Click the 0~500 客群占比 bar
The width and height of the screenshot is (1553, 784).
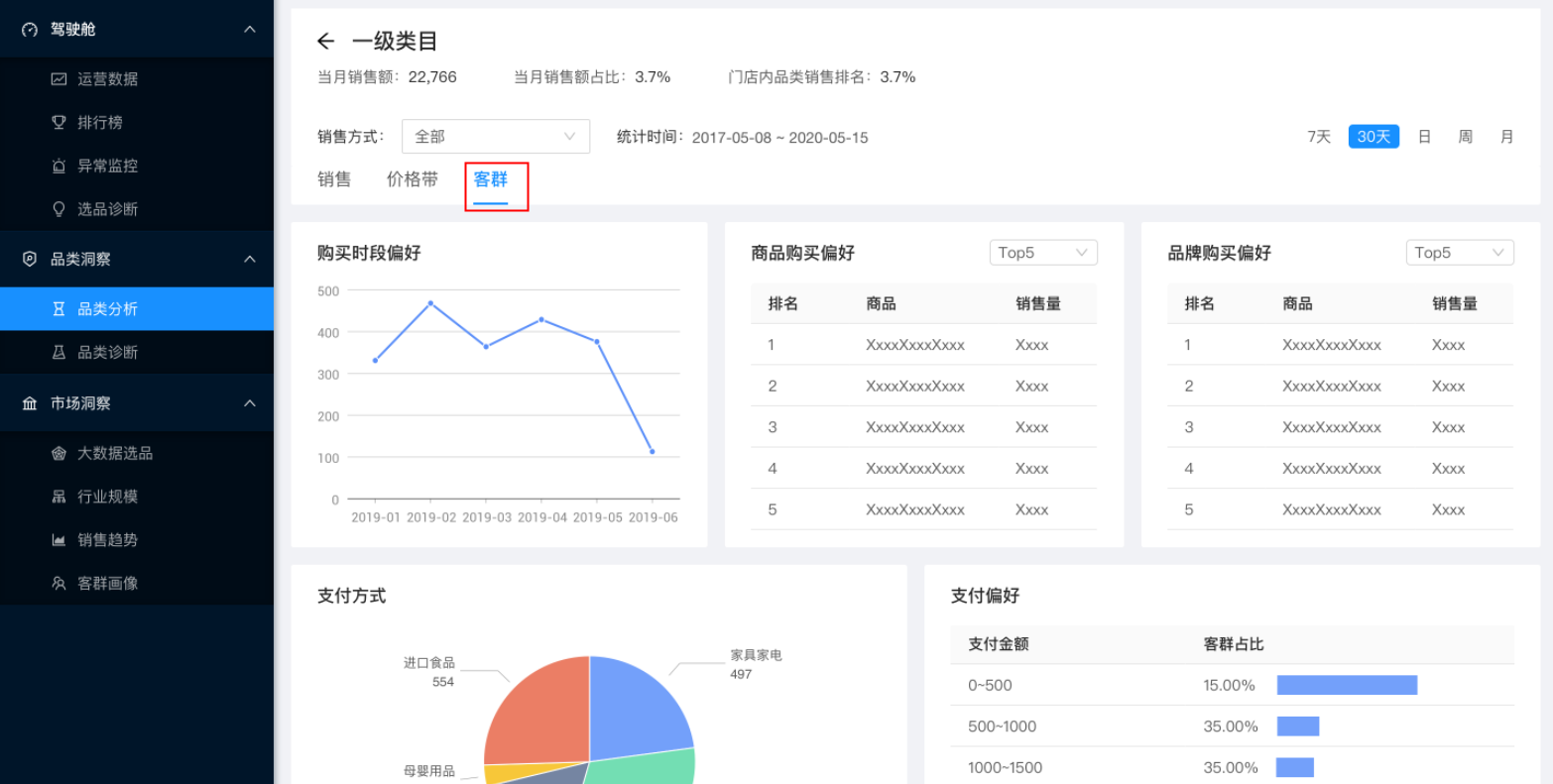coord(1347,685)
